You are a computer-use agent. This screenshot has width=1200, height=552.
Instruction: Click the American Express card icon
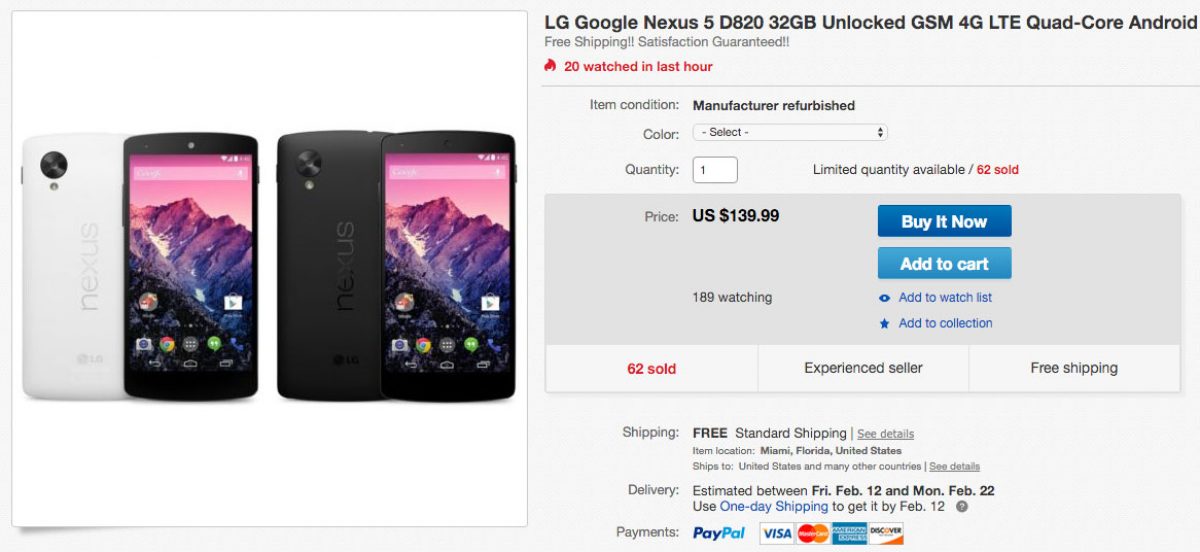point(849,533)
